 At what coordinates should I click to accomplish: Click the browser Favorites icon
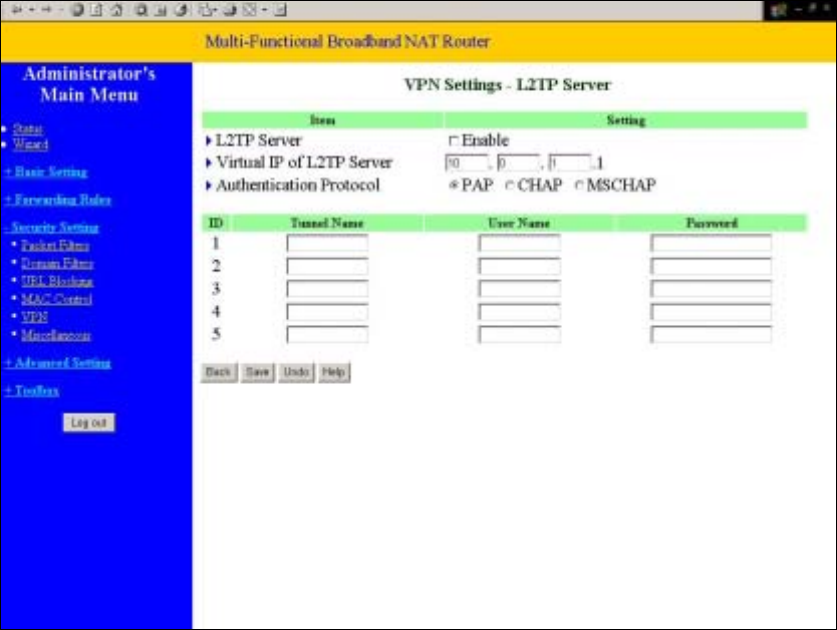click(x=161, y=9)
